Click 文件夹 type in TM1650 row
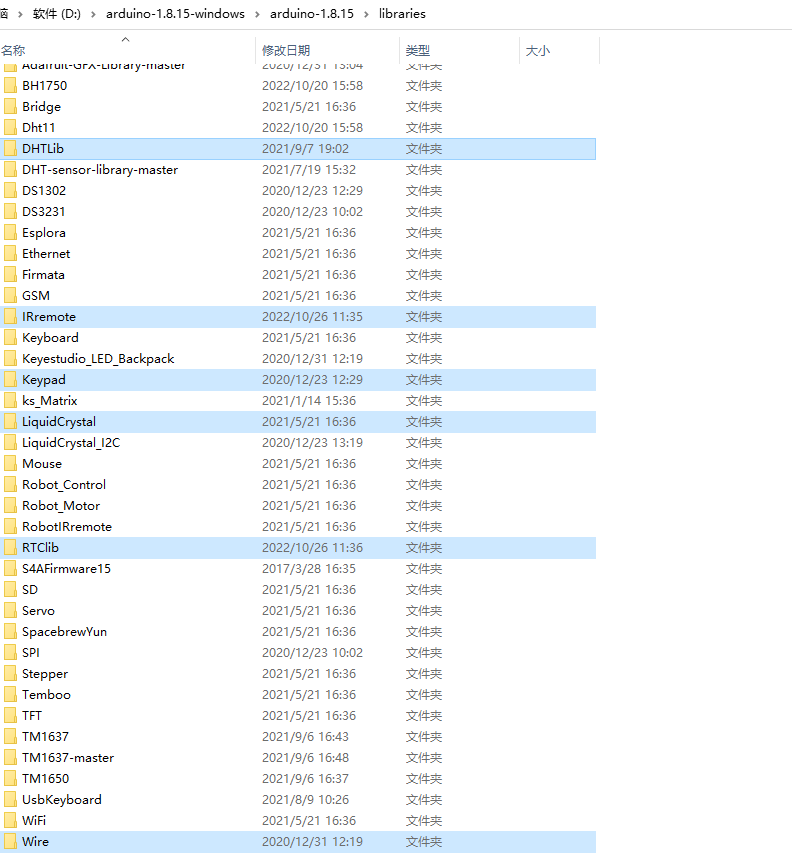The image size is (792, 857). click(424, 779)
